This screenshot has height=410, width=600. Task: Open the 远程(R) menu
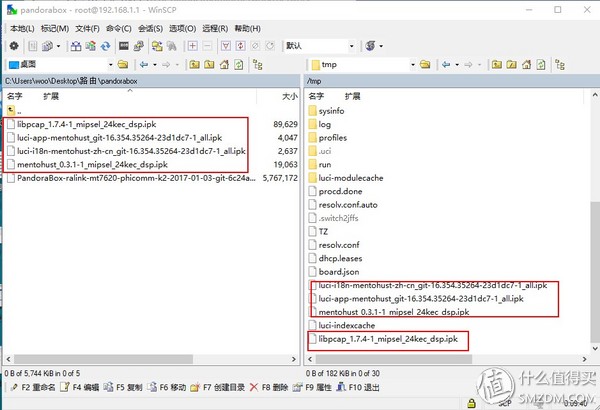click(215, 29)
